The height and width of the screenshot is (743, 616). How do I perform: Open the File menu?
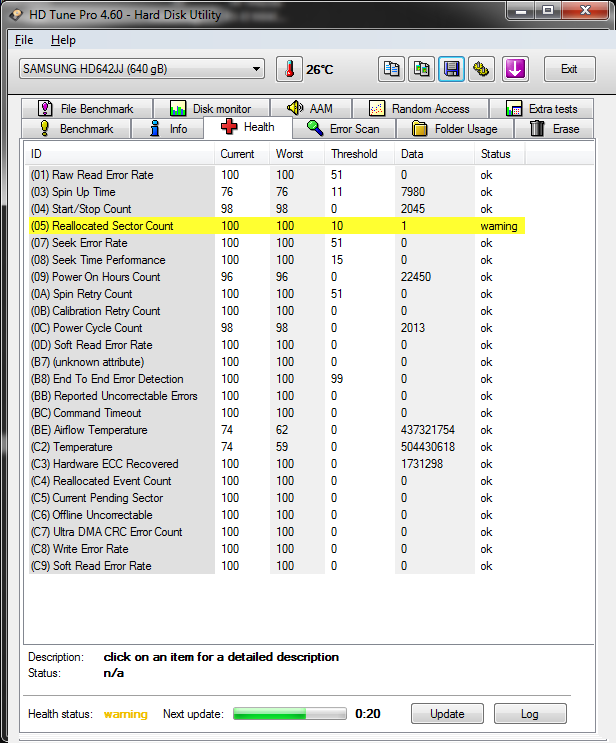[24, 40]
